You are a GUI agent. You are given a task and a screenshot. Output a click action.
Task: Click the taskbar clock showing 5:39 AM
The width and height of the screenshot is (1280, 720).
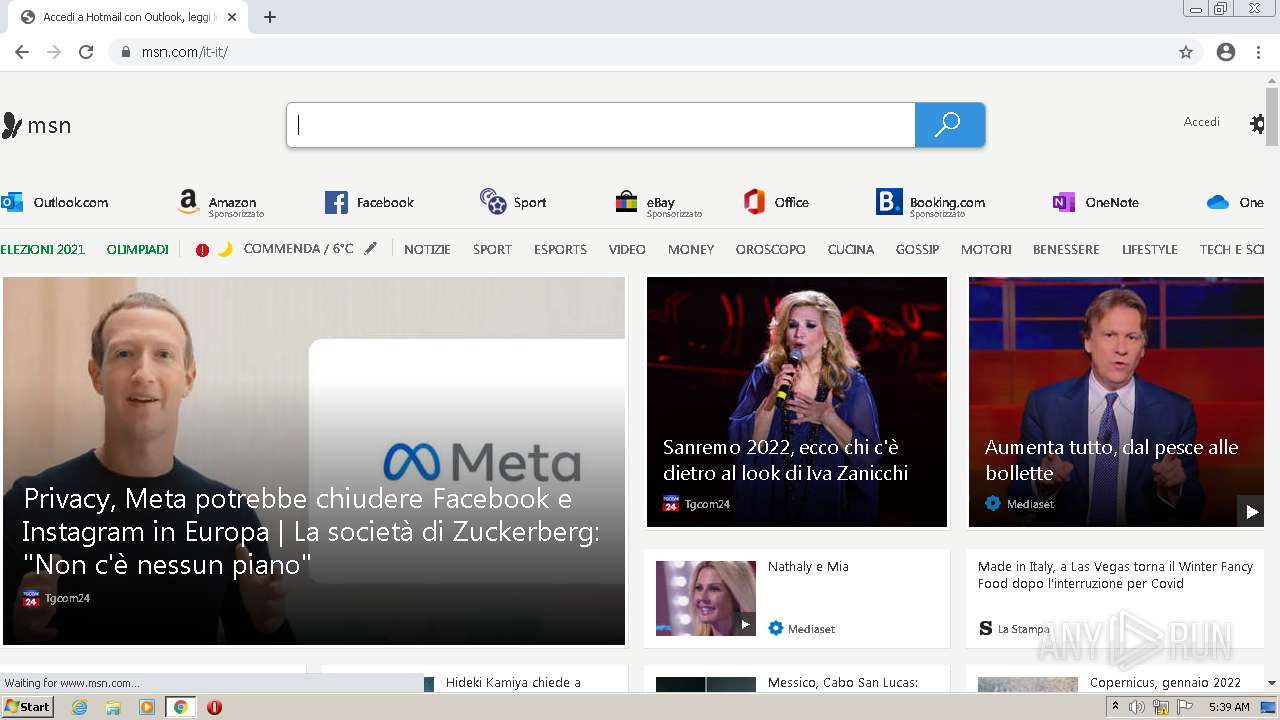[x=1229, y=707]
